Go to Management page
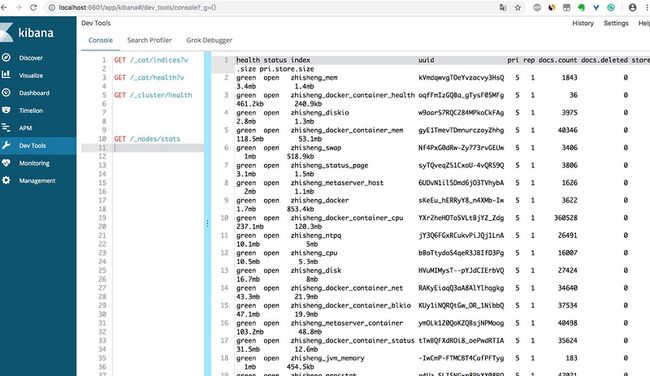 tap(37, 180)
